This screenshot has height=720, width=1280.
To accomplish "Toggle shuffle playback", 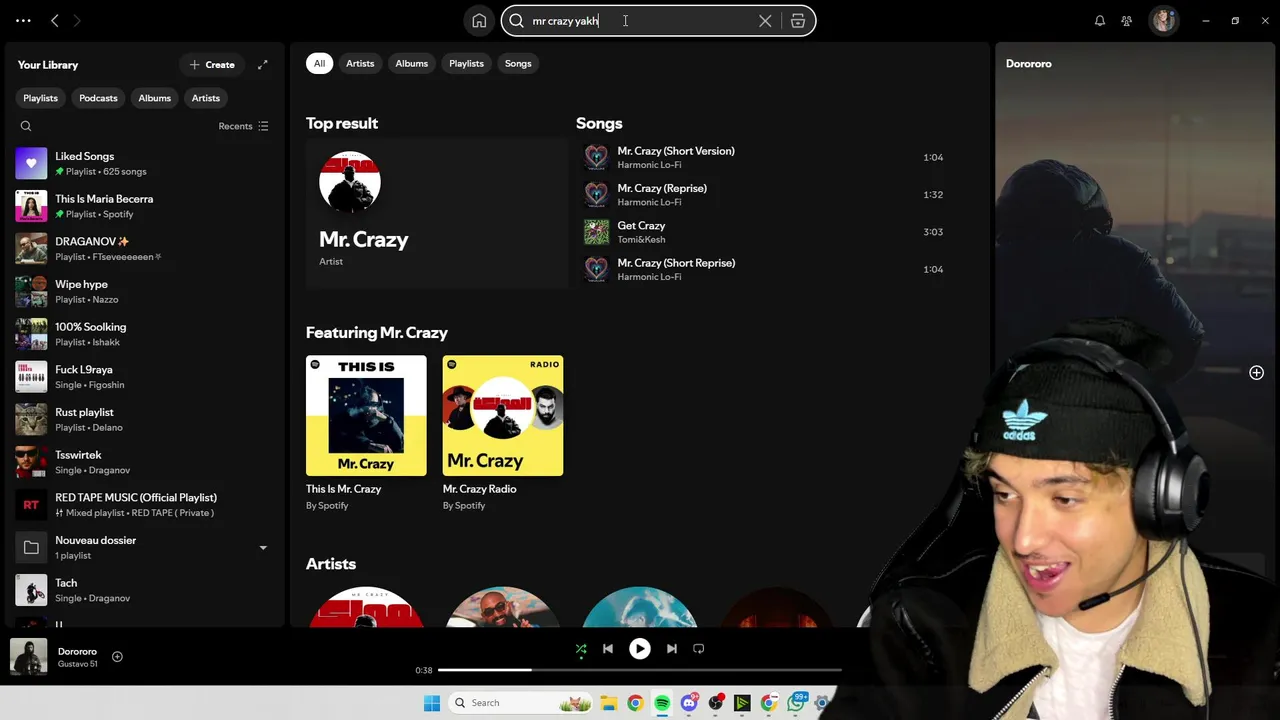I will [x=581, y=649].
